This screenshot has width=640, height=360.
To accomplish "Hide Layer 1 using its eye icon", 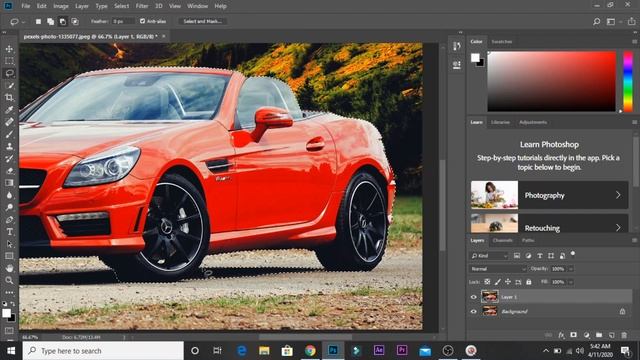I will 473,297.
